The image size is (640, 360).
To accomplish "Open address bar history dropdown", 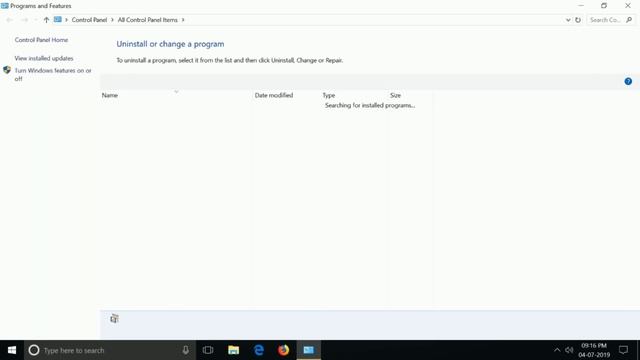I will pyautogui.click(x=568, y=20).
